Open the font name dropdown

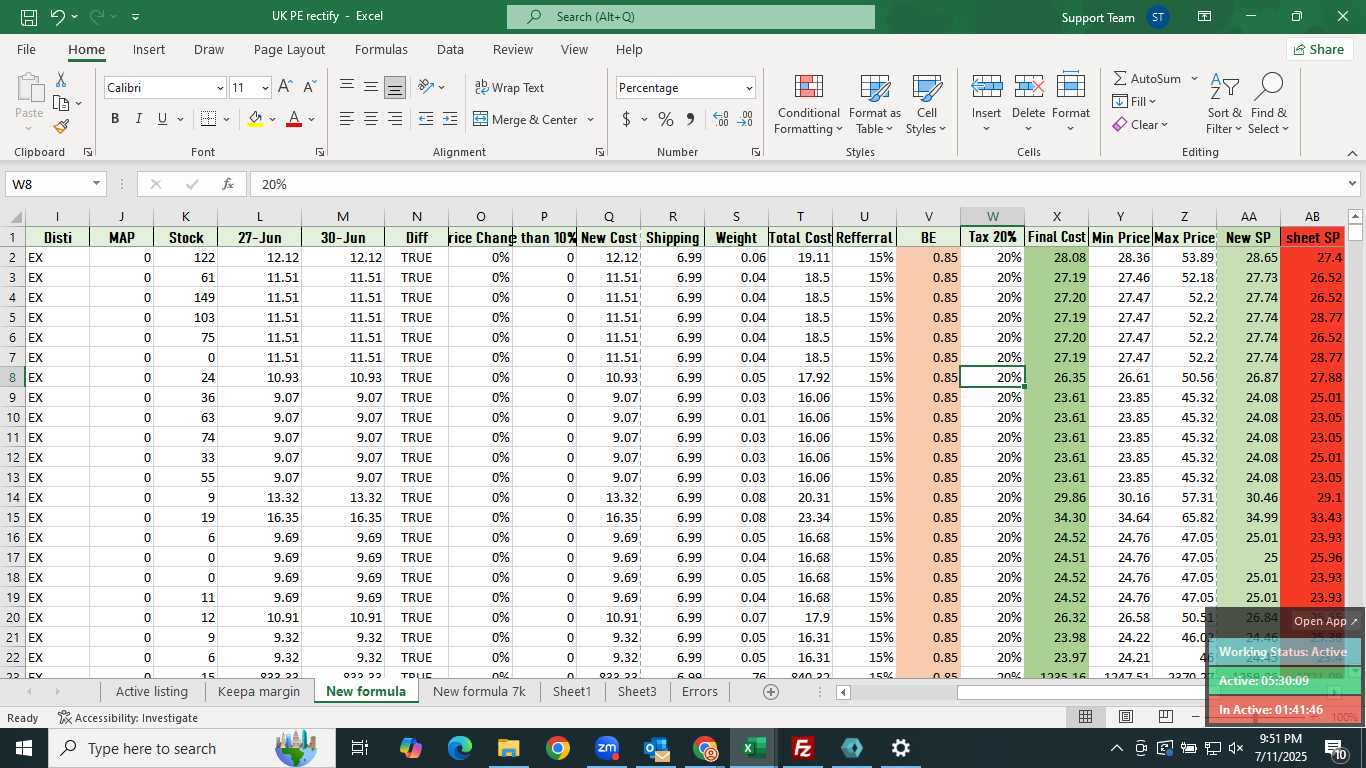(220, 88)
